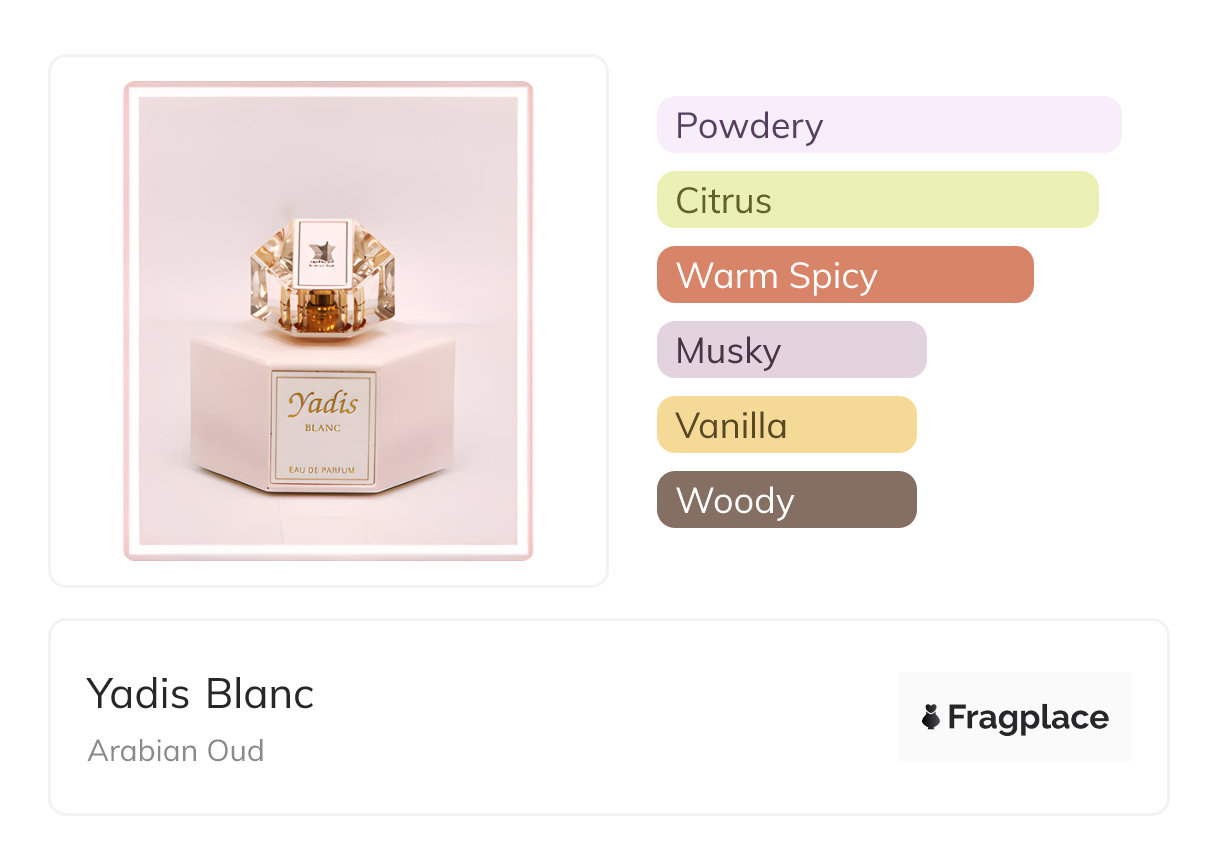Select the Citrus accord bar

pos(877,200)
